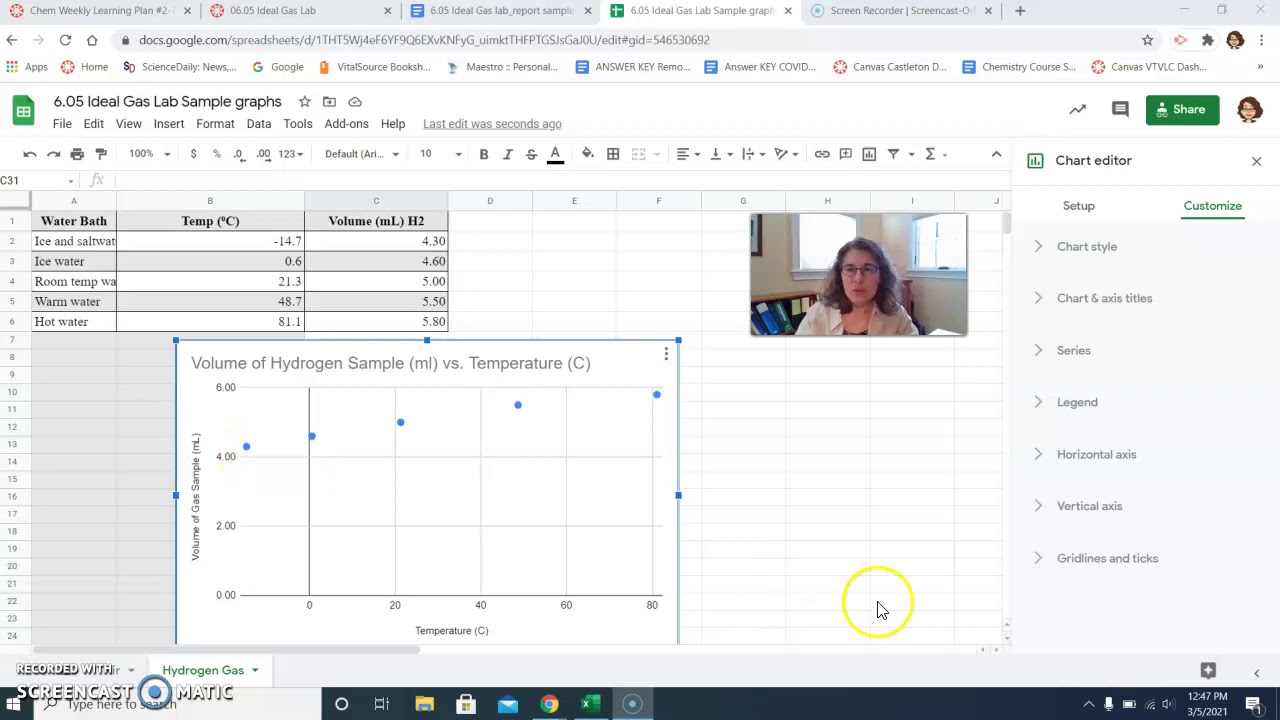Open Excel from the Windows taskbar
This screenshot has height=720, width=1280.
click(x=590, y=704)
